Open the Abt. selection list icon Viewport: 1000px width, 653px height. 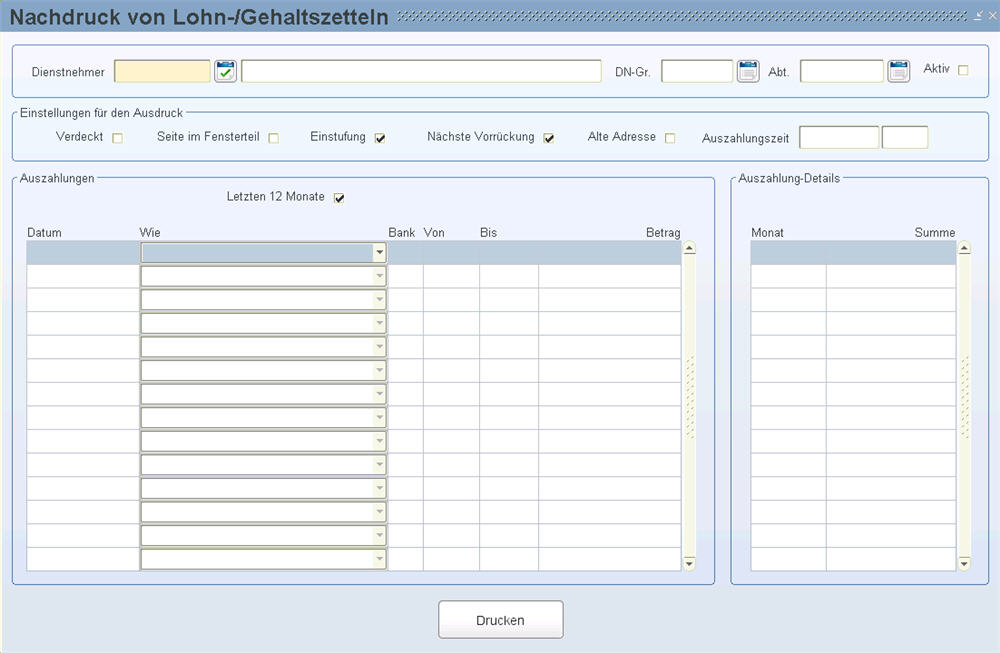point(899,71)
